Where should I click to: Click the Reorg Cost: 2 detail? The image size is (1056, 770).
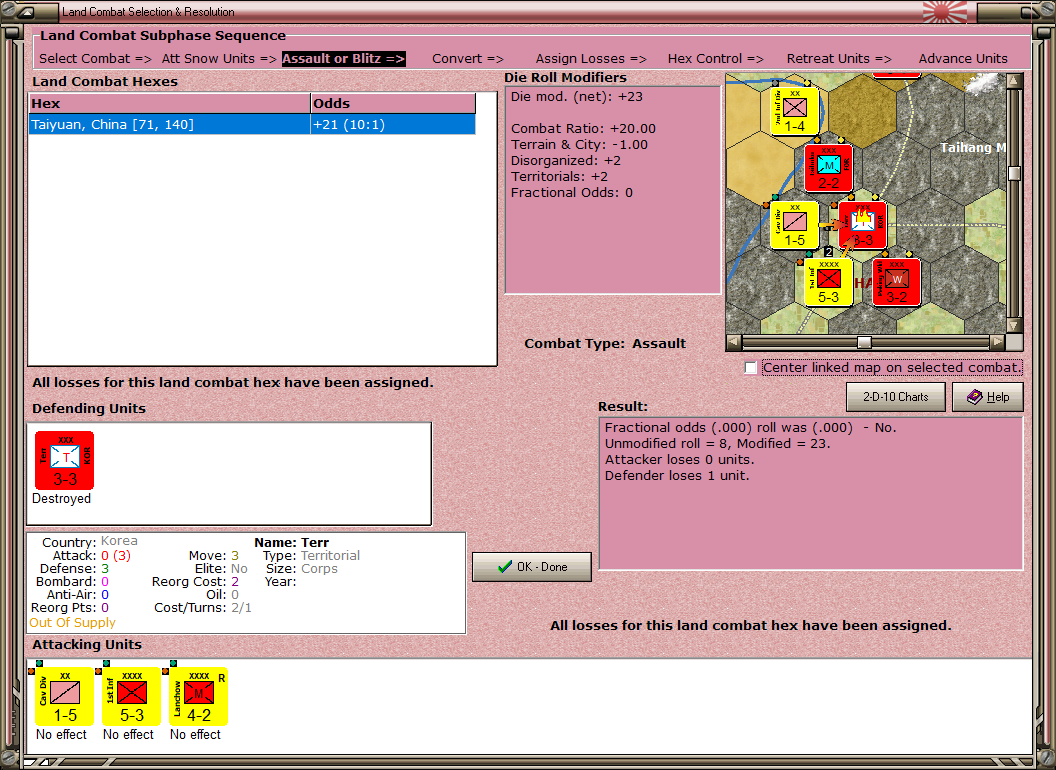pos(195,581)
